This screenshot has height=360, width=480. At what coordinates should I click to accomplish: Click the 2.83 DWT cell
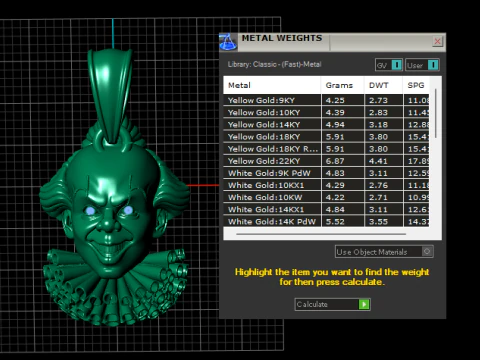pos(384,112)
